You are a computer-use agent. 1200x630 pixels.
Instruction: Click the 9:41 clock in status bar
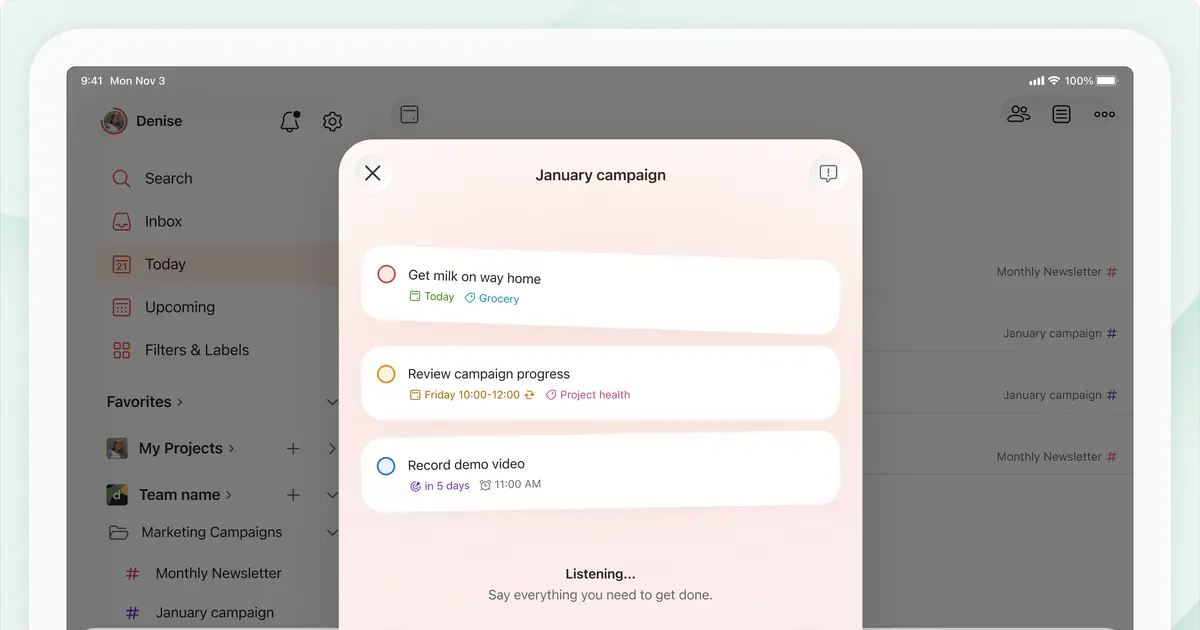point(92,81)
